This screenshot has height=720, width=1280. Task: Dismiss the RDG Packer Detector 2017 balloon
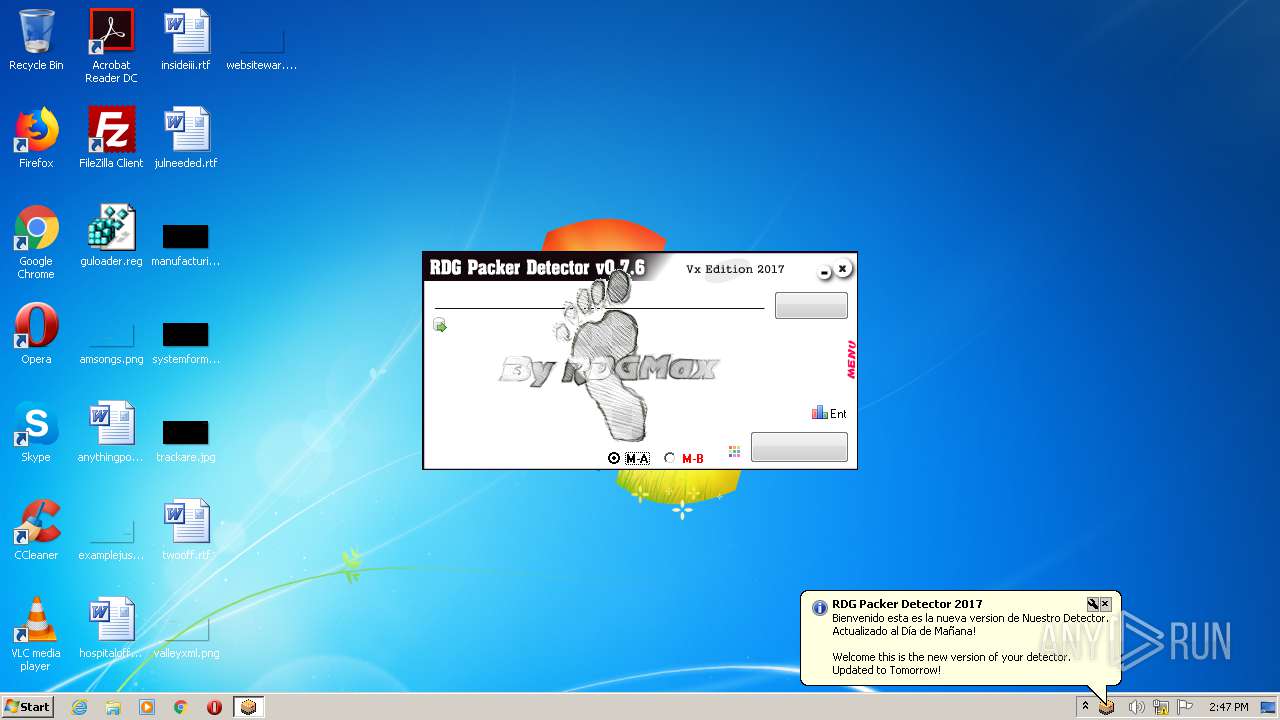(1105, 604)
